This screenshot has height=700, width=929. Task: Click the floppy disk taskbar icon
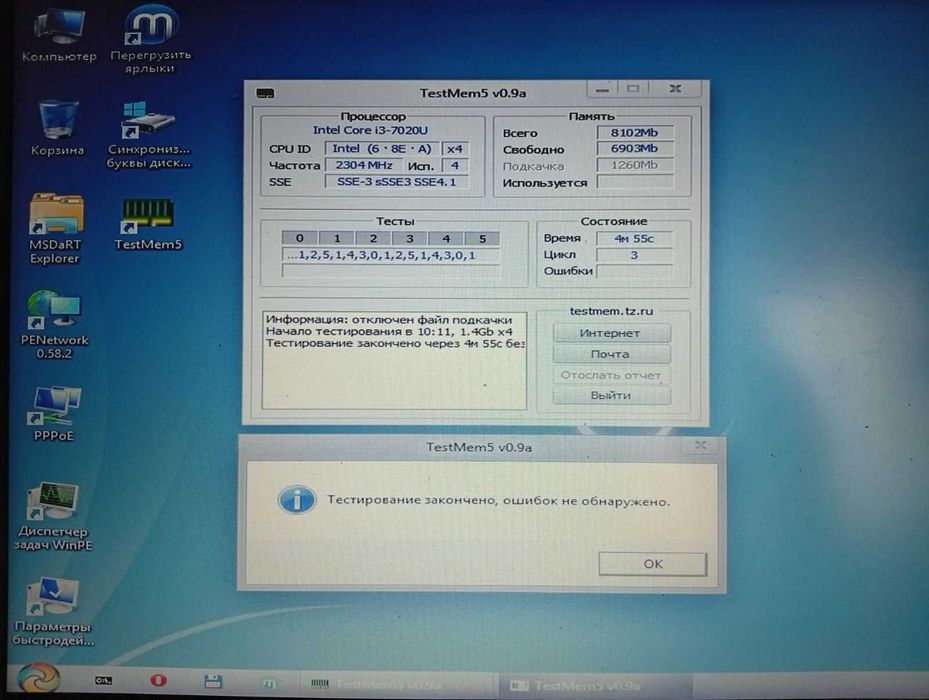213,682
